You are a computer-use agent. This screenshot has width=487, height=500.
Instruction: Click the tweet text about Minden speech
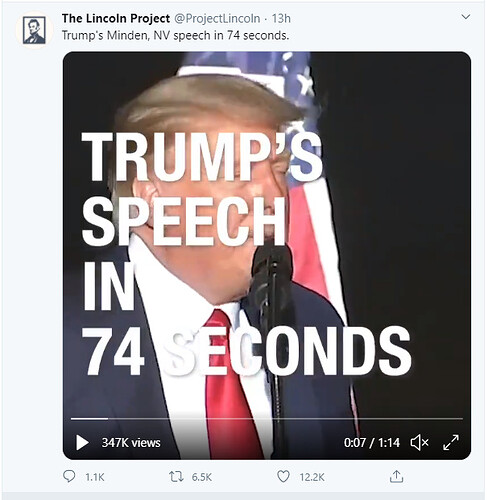175,35
